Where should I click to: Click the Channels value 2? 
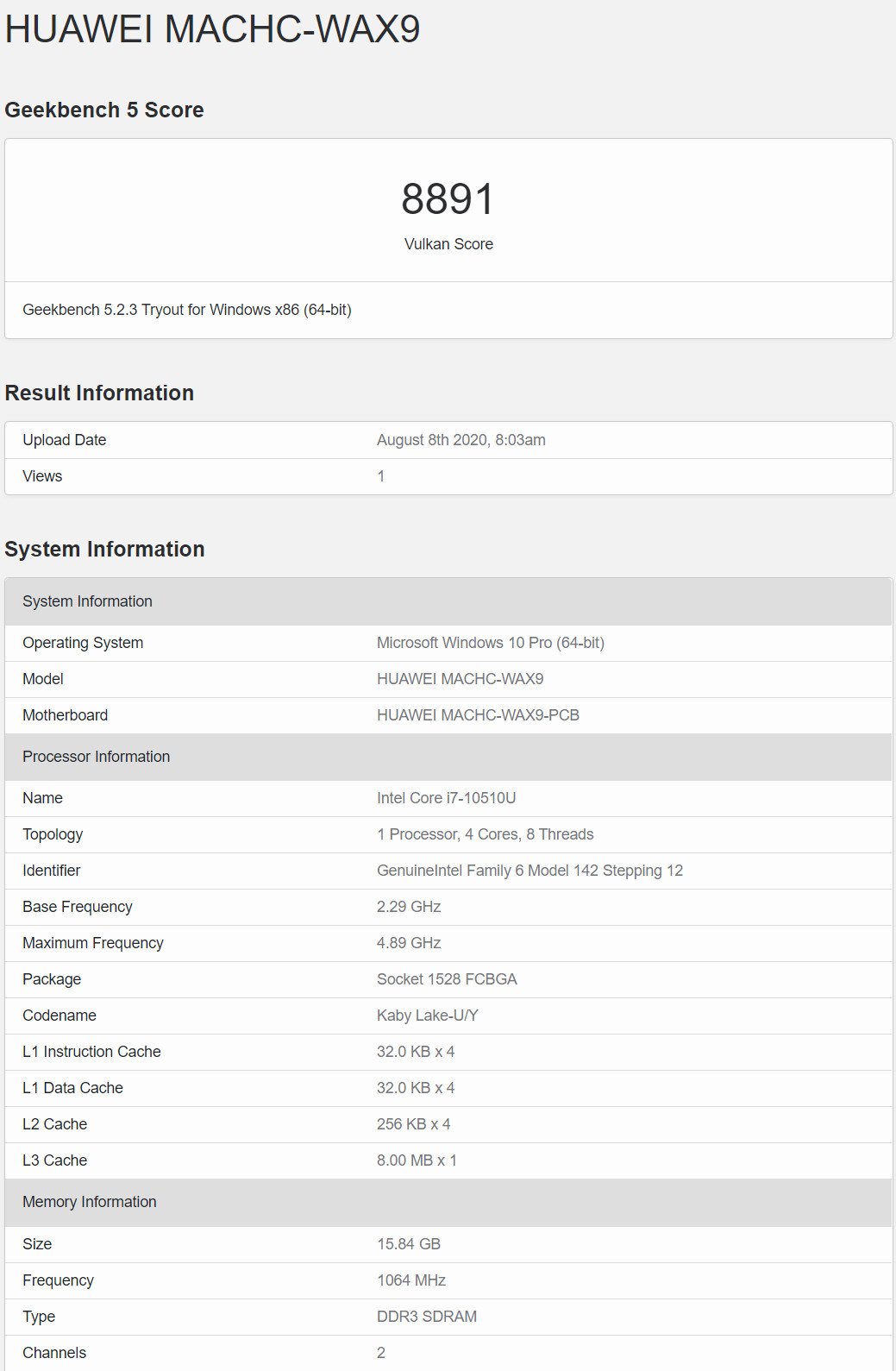[381, 1353]
